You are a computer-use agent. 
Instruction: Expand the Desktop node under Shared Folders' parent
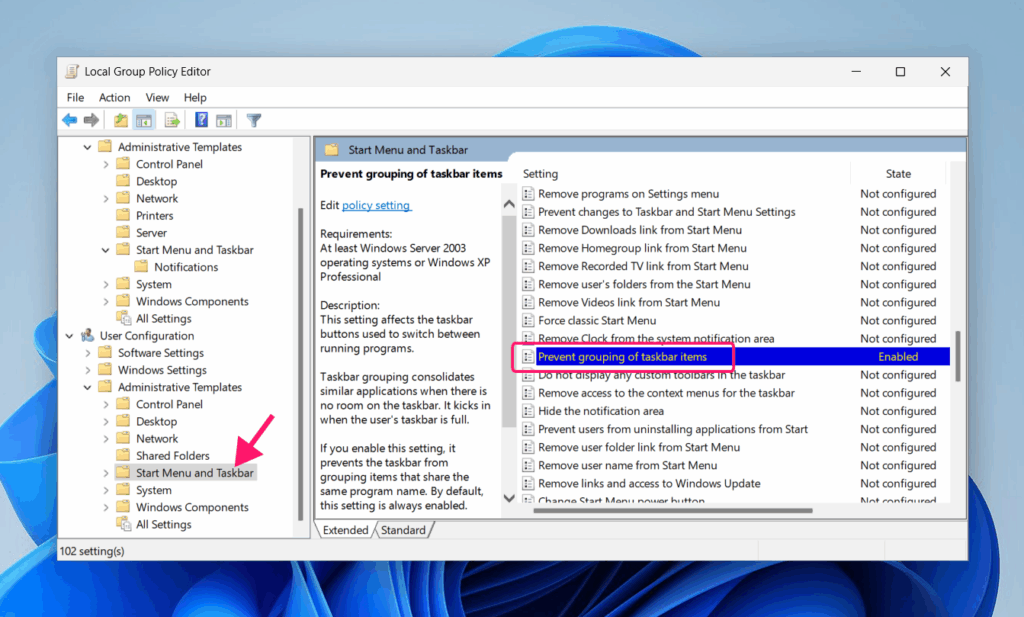coord(106,421)
